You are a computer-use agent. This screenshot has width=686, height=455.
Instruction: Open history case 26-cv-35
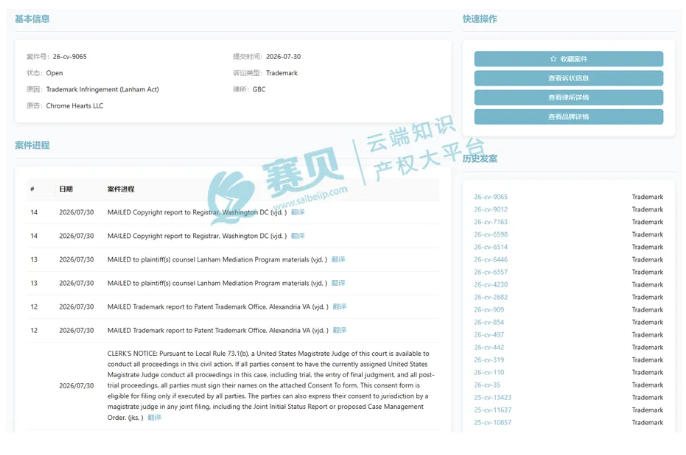[x=487, y=385]
